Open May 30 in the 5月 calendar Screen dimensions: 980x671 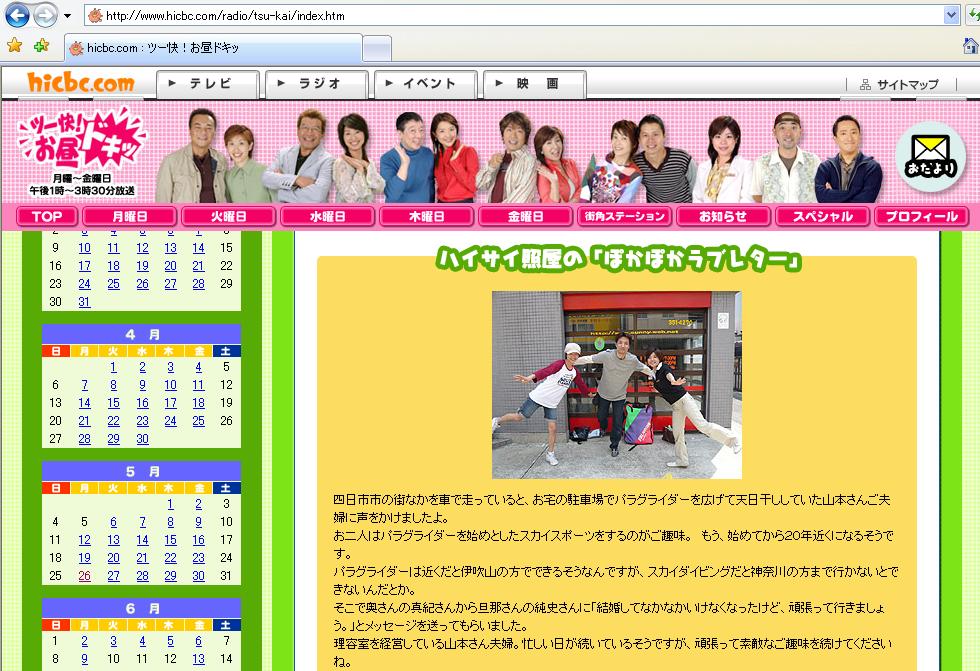pyautogui.click(x=198, y=577)
